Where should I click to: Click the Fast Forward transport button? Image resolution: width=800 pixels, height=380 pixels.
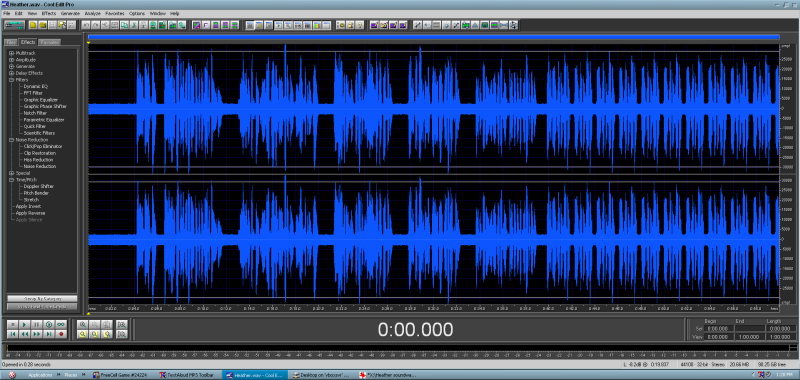click(x=37, y=334)
